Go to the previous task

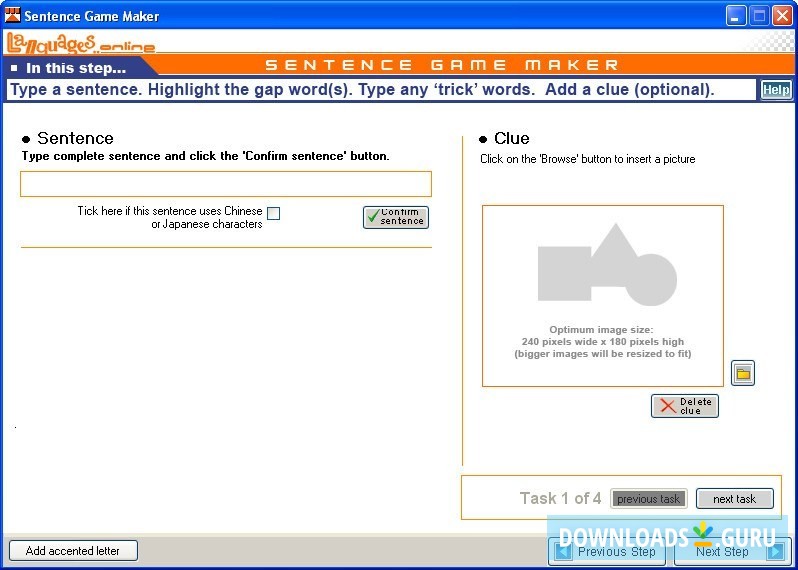click(648, 499)
